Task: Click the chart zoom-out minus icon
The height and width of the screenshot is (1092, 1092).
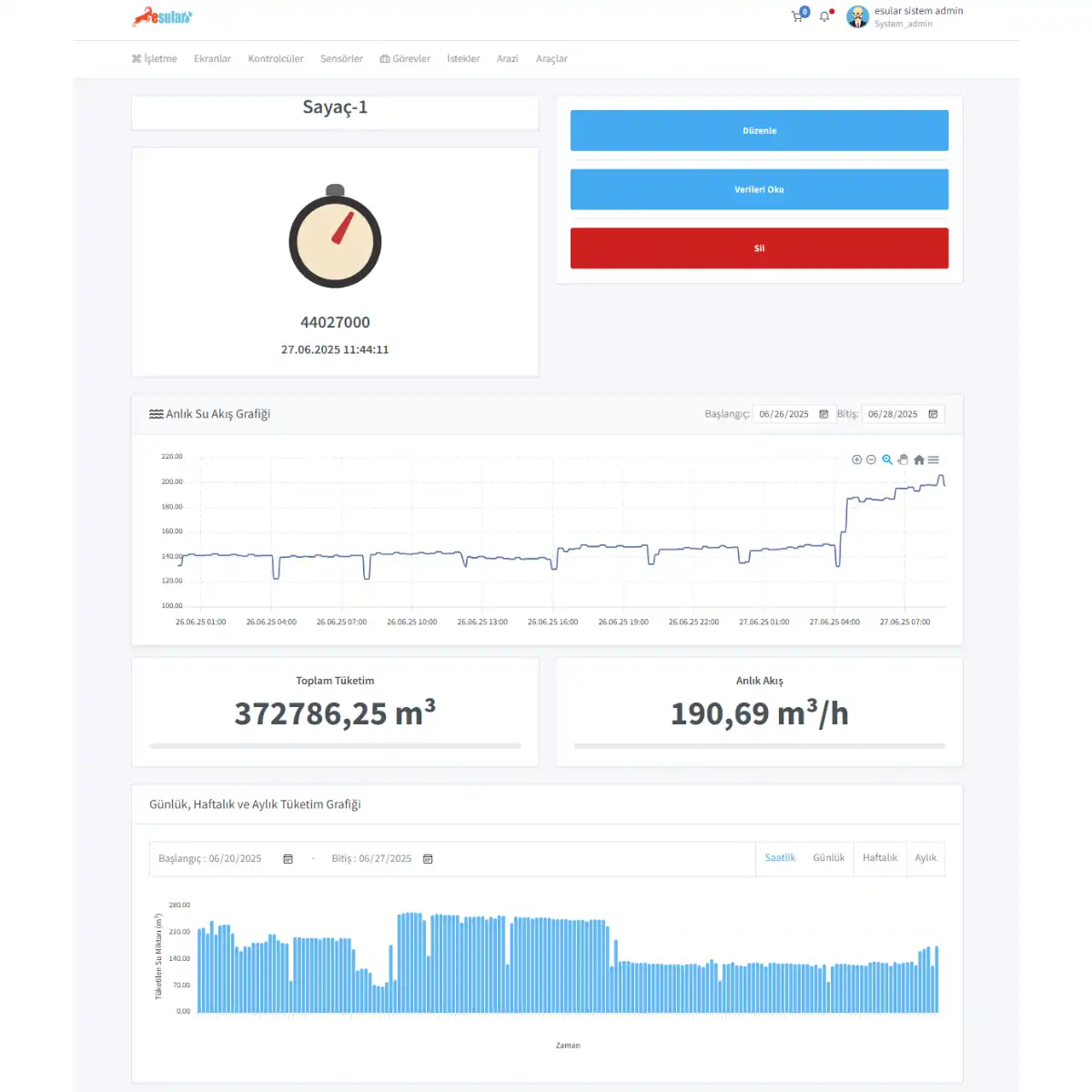Action: (x=871, y=460)
